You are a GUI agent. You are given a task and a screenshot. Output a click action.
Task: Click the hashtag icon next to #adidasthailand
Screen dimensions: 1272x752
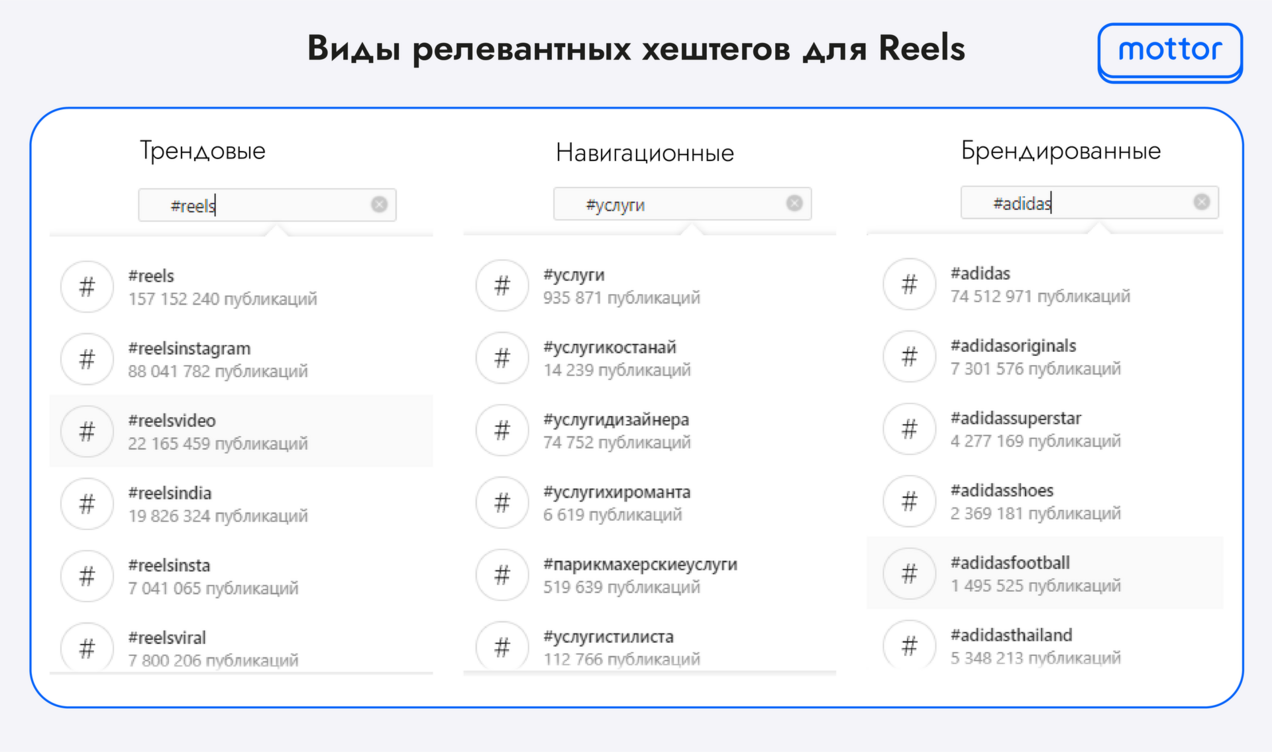909,644
